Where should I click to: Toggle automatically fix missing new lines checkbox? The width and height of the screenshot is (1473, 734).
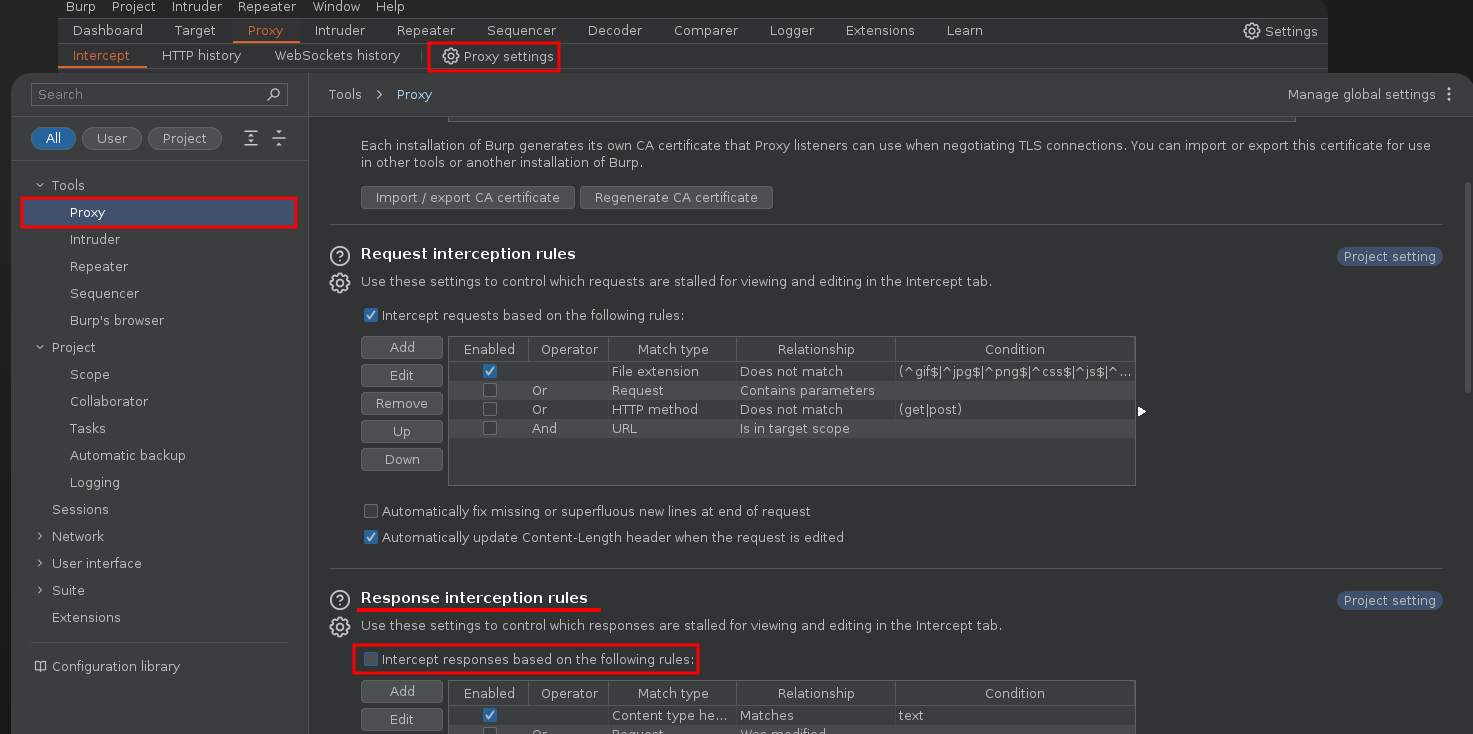click(x=371, y=512)
